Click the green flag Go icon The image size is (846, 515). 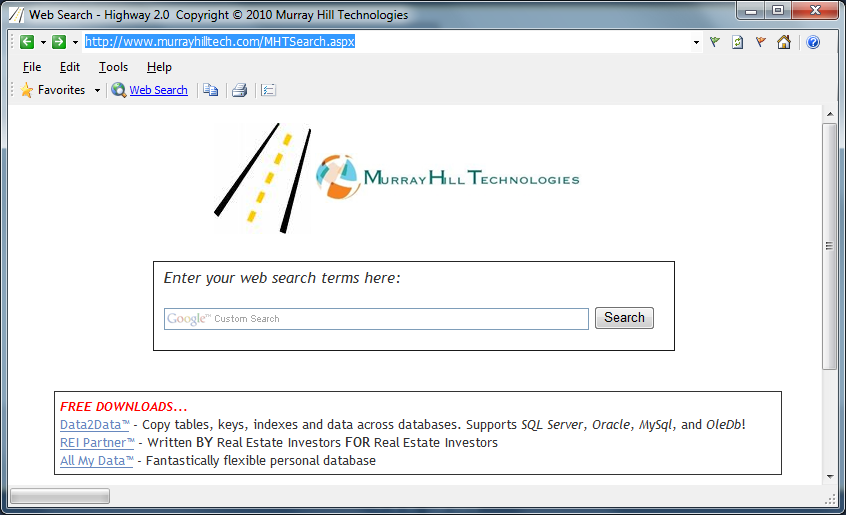pyautogui.click(x=715, y=42)
